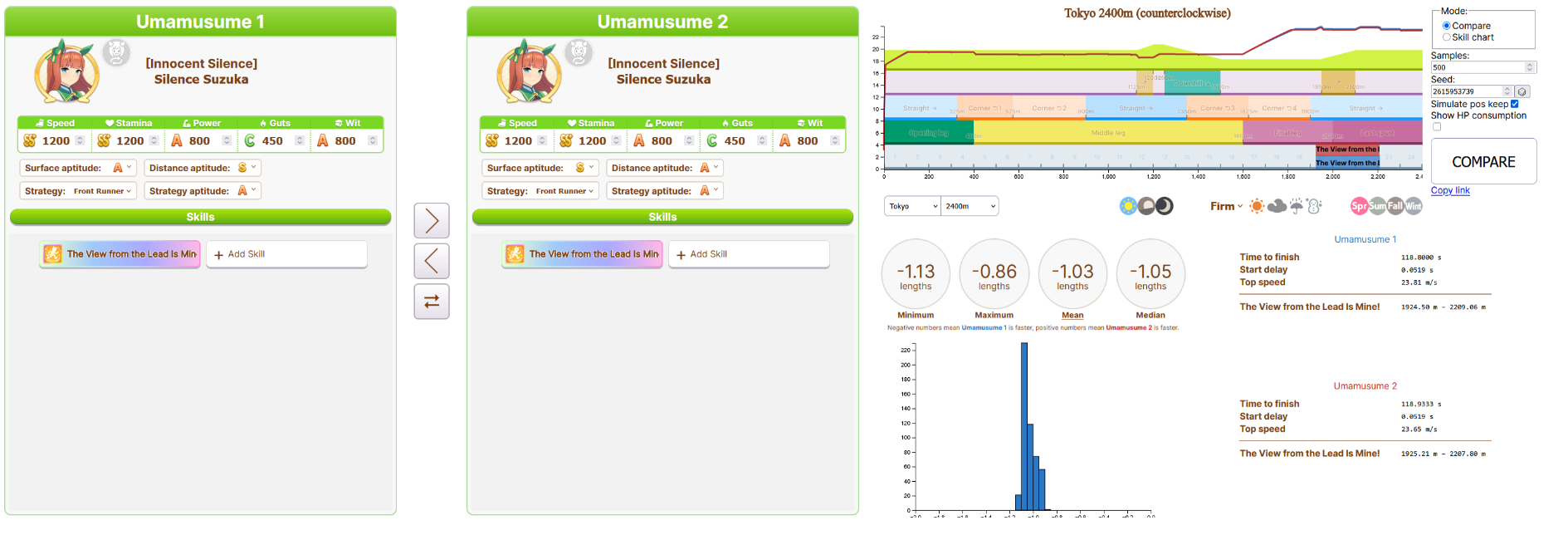Image resolution: width=1568 pixels, height=540 pixels.
Task: Open Umamusume 1 Surface aptitude dropdown
Action: point(77,168)
